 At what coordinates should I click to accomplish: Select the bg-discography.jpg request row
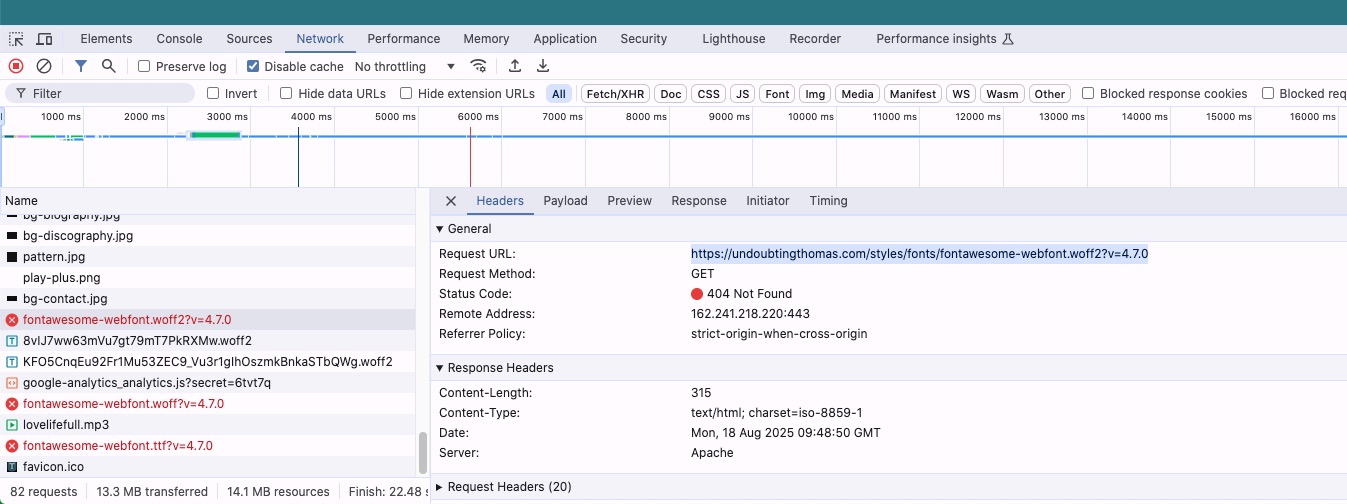coord(208,236)
